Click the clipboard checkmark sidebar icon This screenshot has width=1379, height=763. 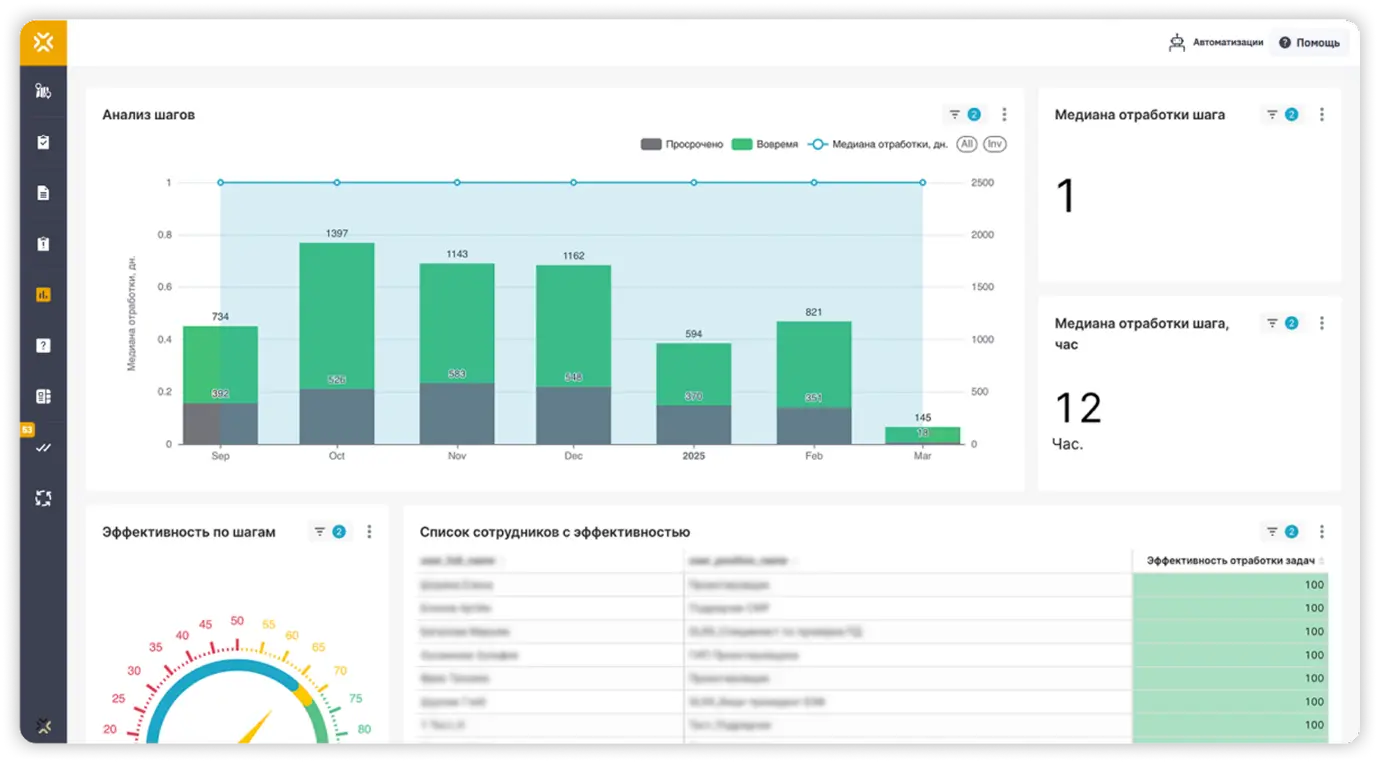tap(43, 143)
